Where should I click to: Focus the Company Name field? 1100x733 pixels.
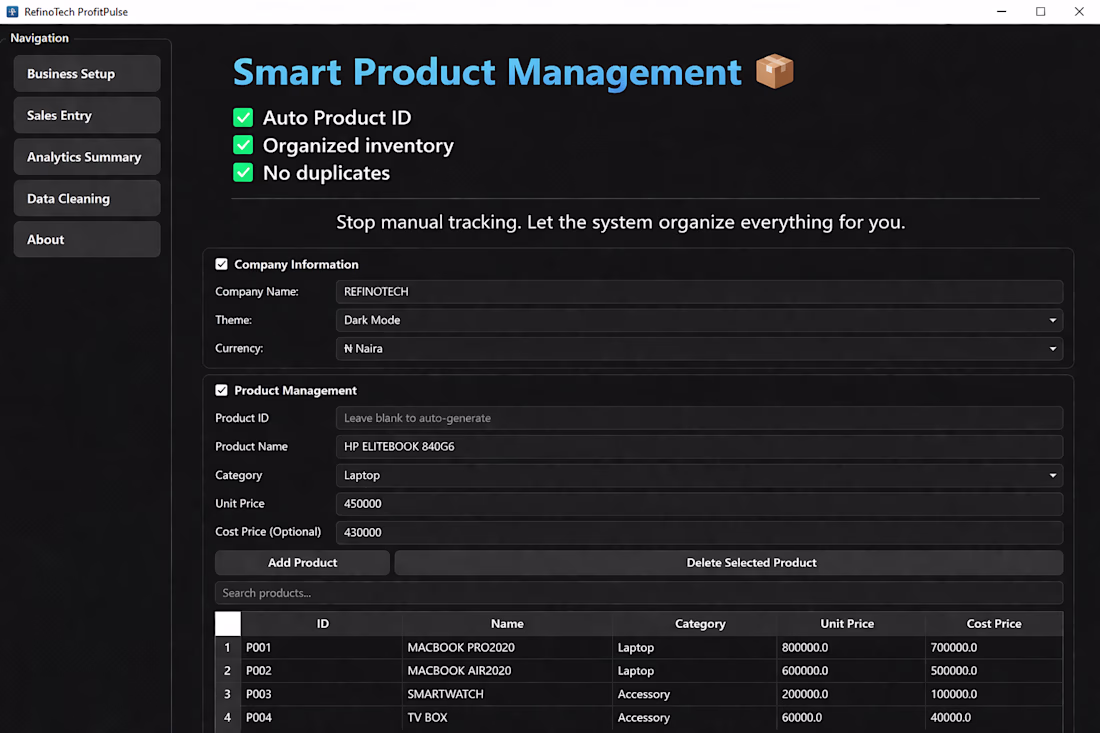(699, 292)
